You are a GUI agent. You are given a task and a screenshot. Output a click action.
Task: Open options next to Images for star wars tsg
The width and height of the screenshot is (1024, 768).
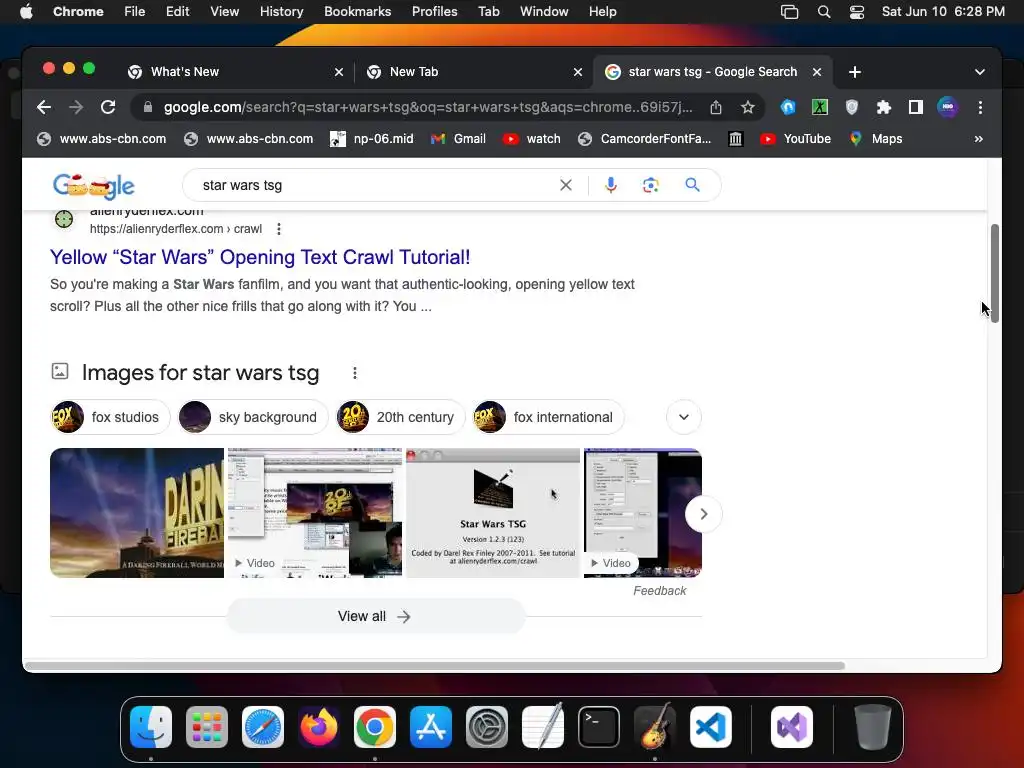tap(355, 373)
